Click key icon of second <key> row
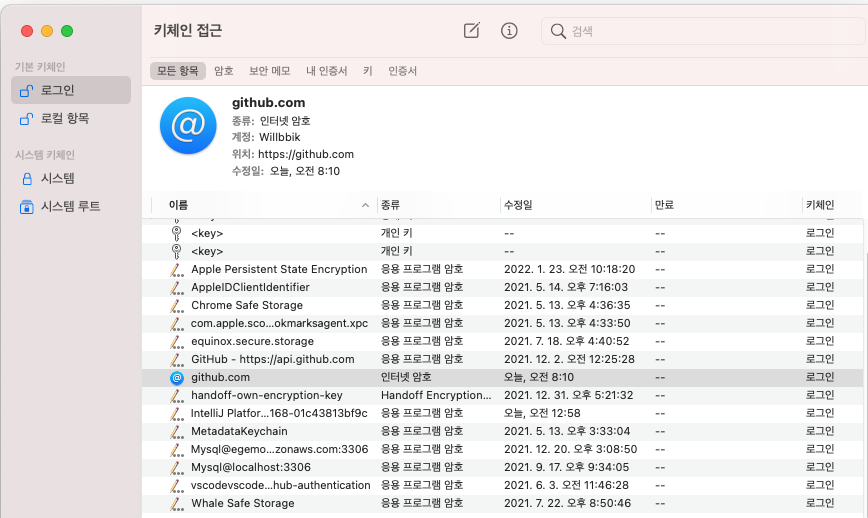Viewport: 868px width, 518px height. [x=177, y=251]
